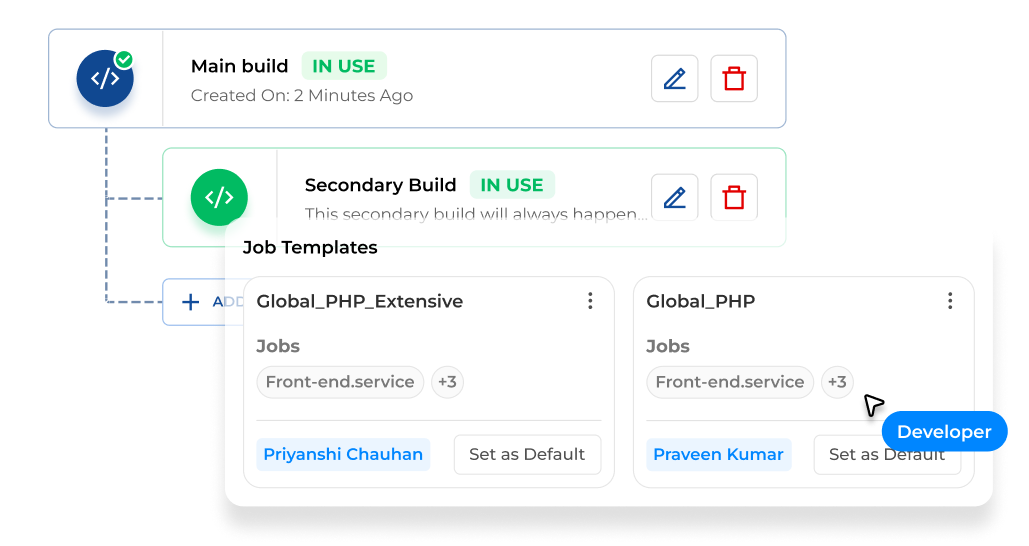Select Front-end.service chip in Global_PHP_Extensive
Image resolution: width=1029 pixels, height=546 pixels.
(340, 382)
